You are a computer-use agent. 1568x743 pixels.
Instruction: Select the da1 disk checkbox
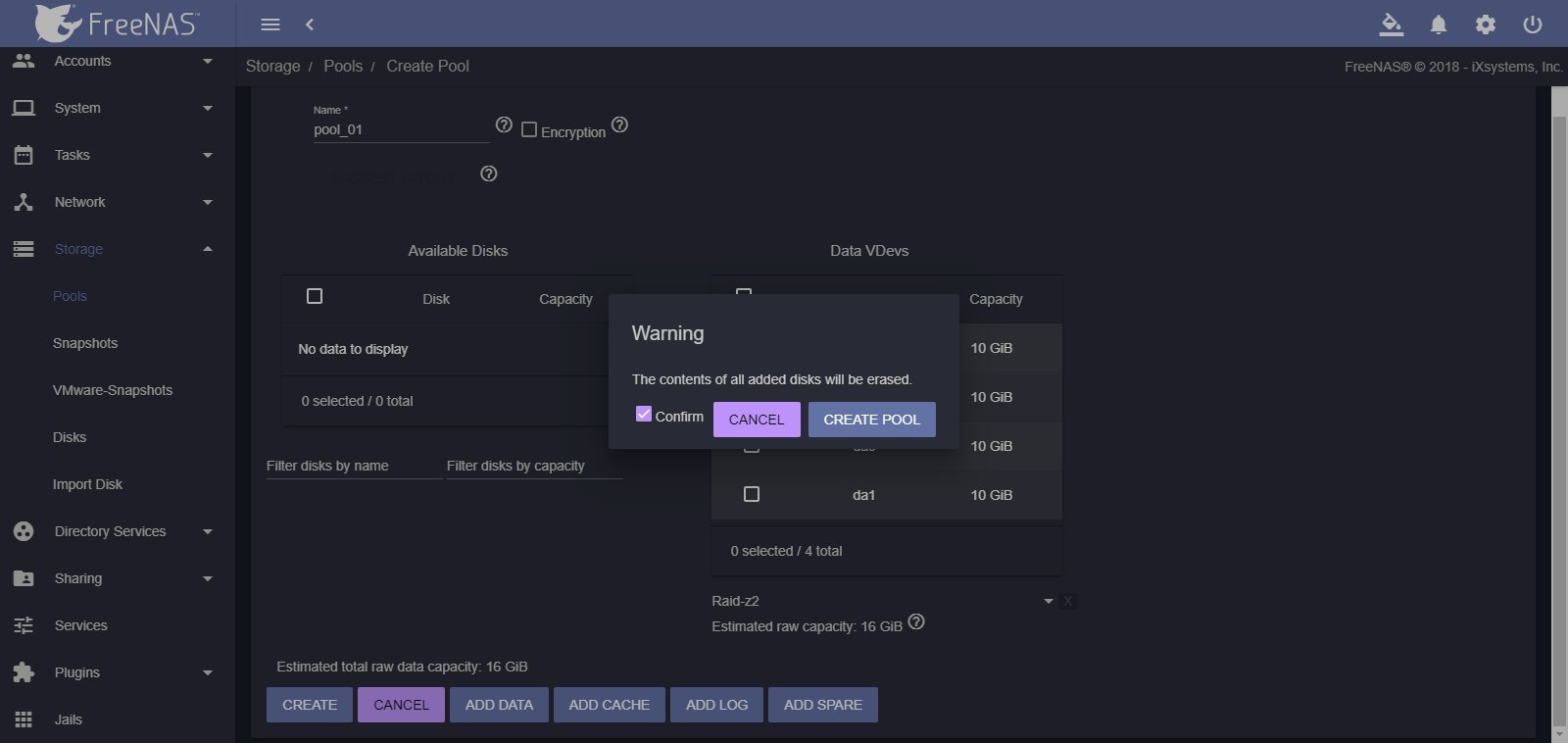coord(752,494)
